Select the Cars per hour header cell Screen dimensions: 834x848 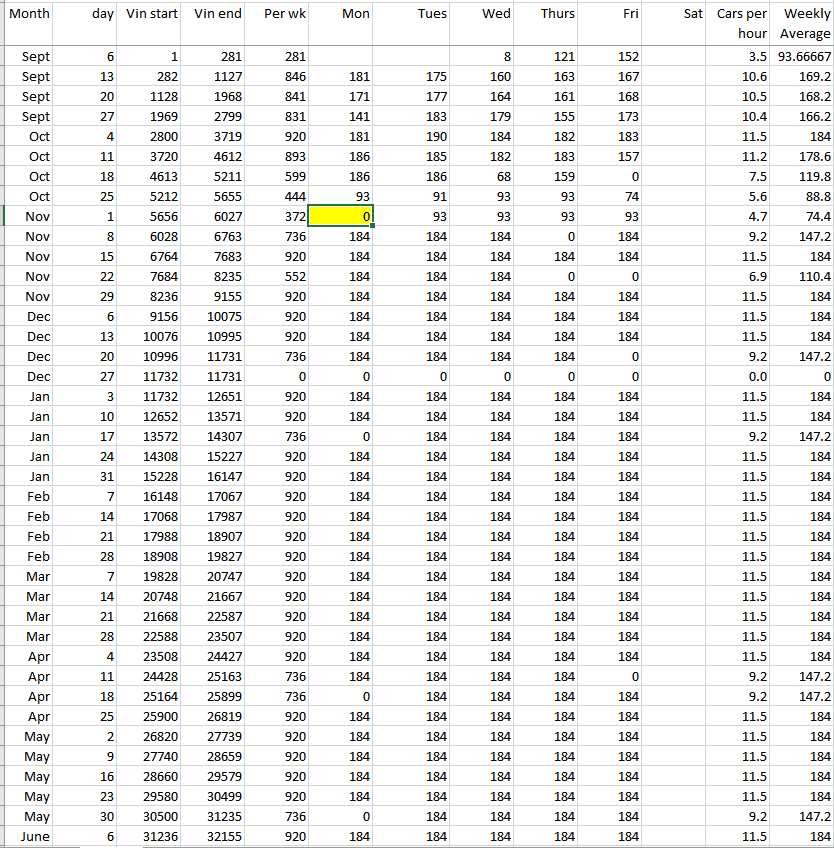[740, 23]
